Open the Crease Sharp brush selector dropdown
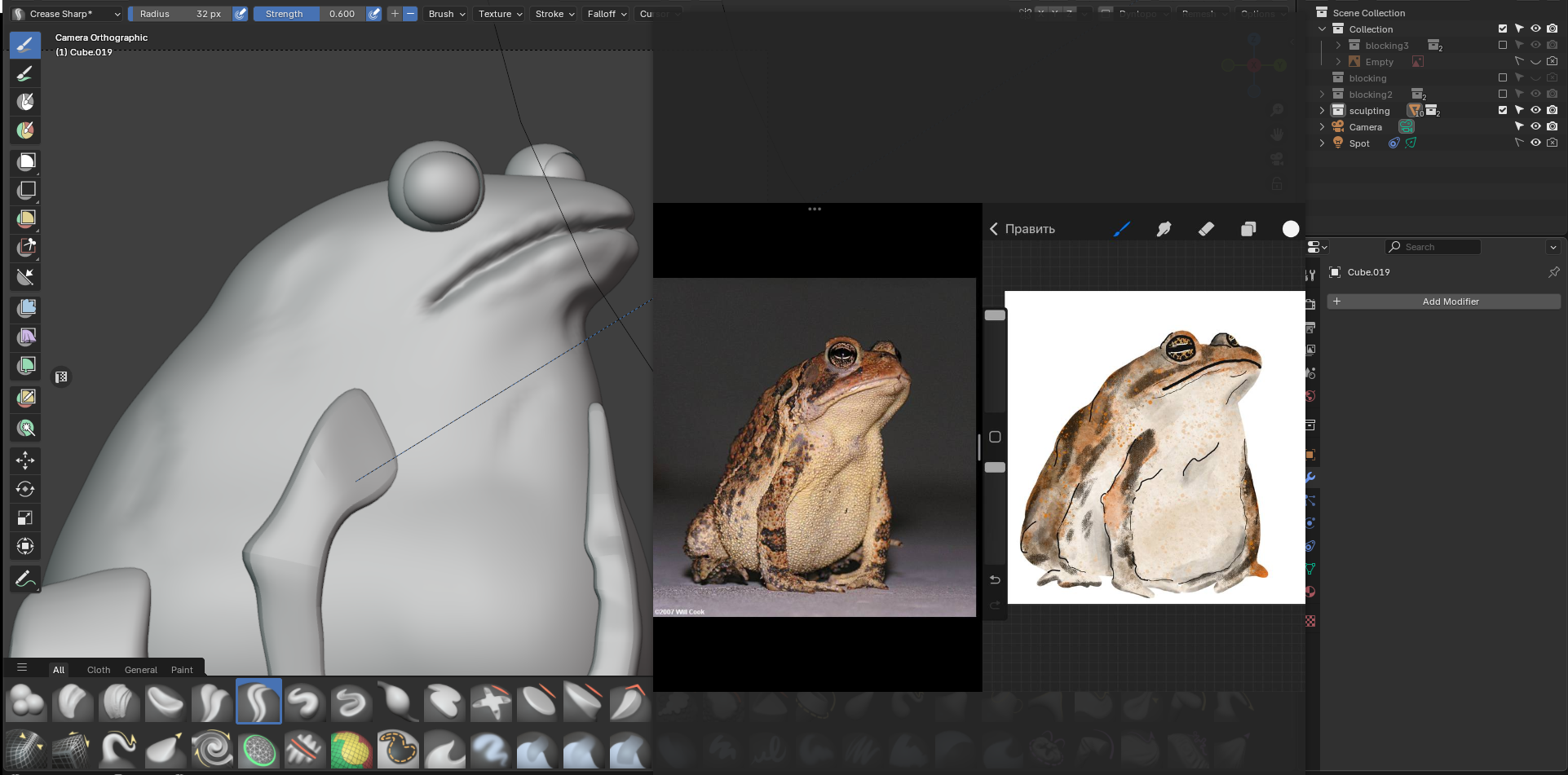Viewport: 1568px width, 775px height. pos(66,14)
